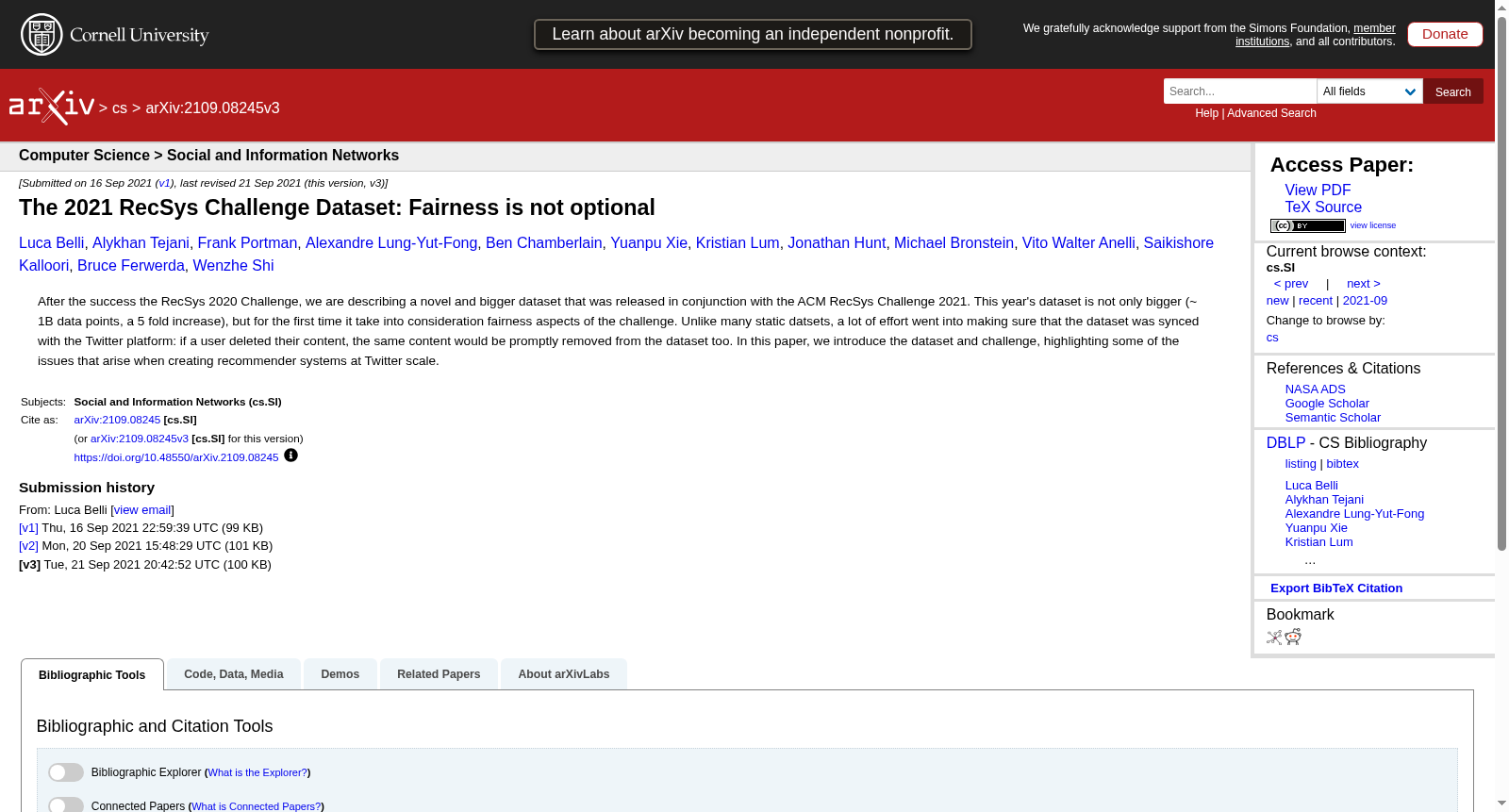Viewport: 1509px width, 812px height.
Task: Click the v1 link in the submission date line
Action: [164, 183]
